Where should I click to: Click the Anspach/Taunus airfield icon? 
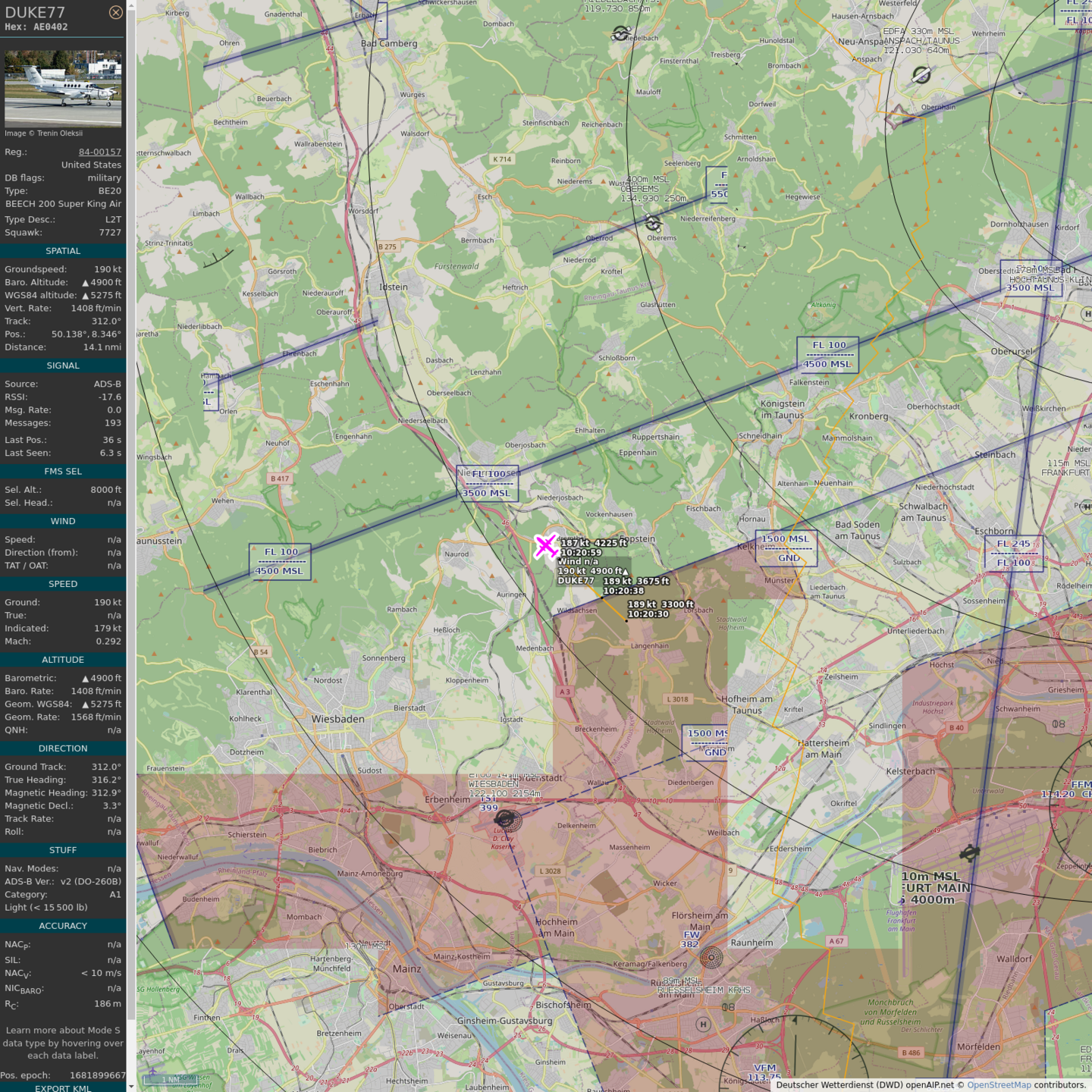coord(921,74)
